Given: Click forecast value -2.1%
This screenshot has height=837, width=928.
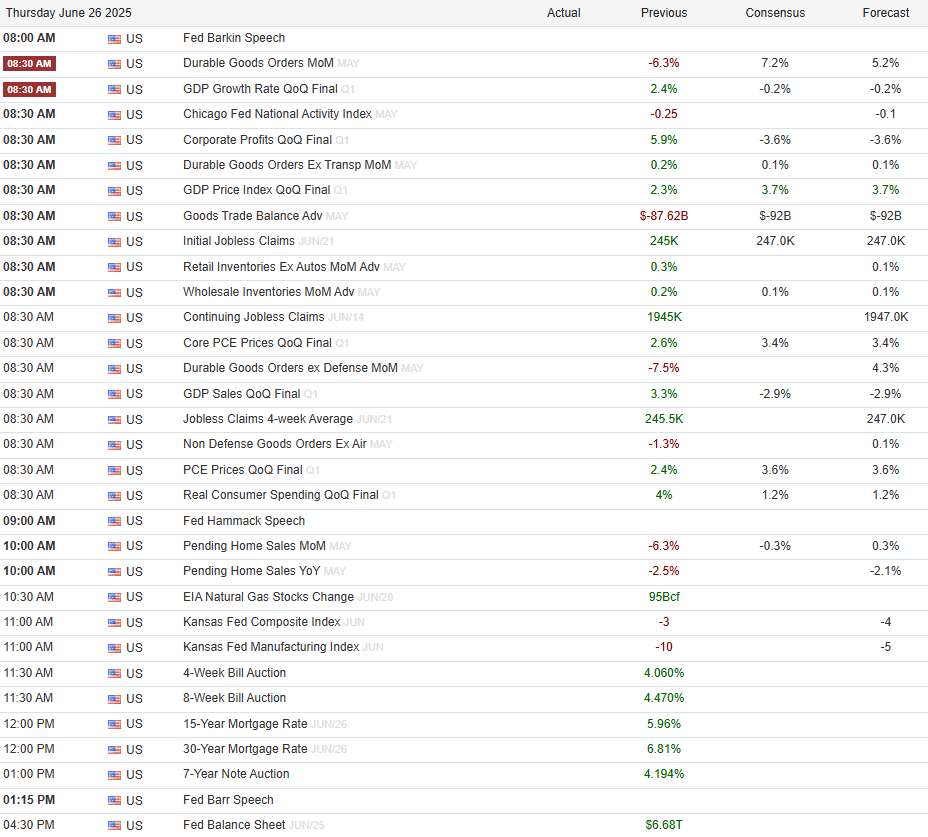Looking at the screenshot, I should point(885,571).
